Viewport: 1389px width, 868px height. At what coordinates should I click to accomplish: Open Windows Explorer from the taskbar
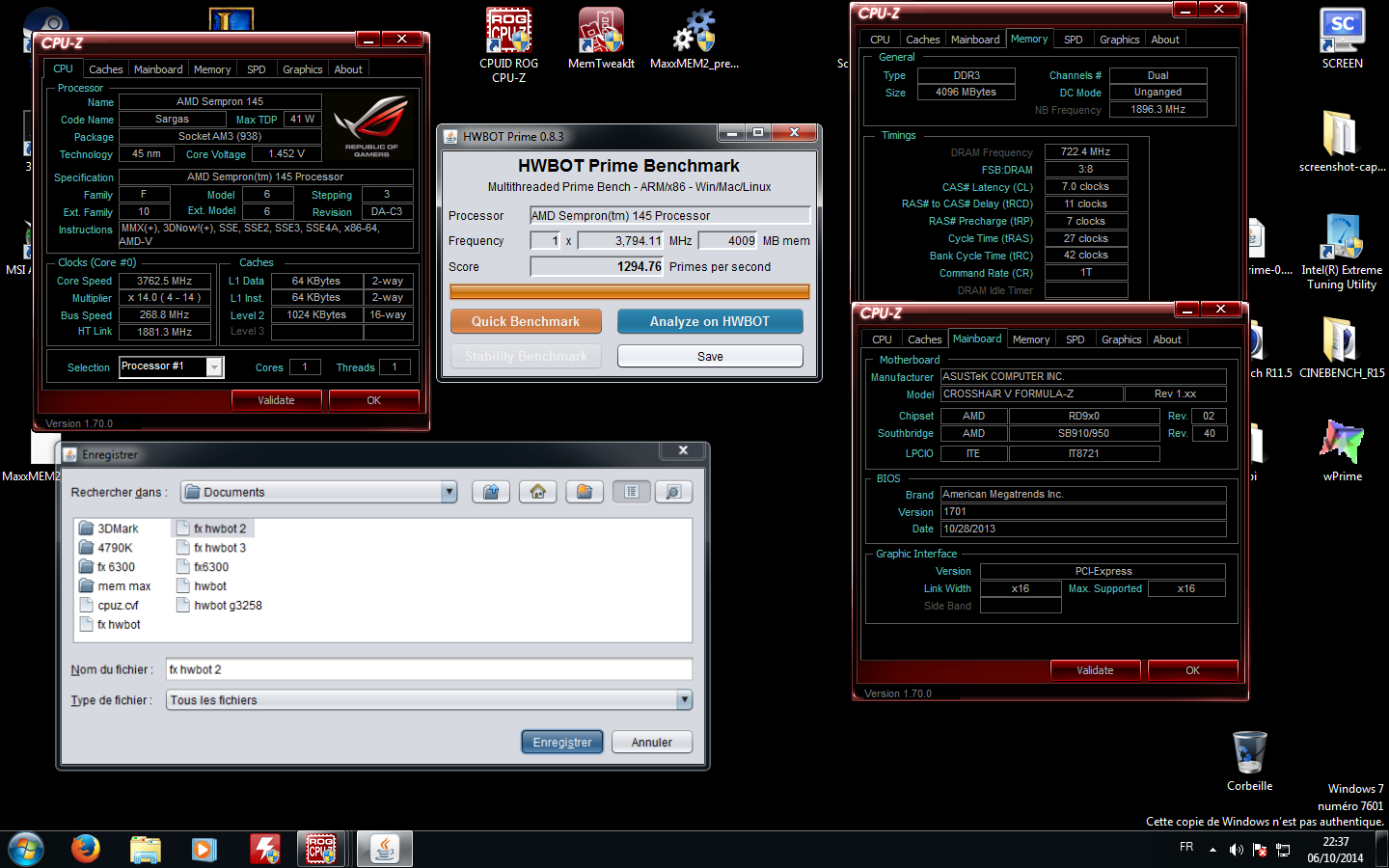146,849
